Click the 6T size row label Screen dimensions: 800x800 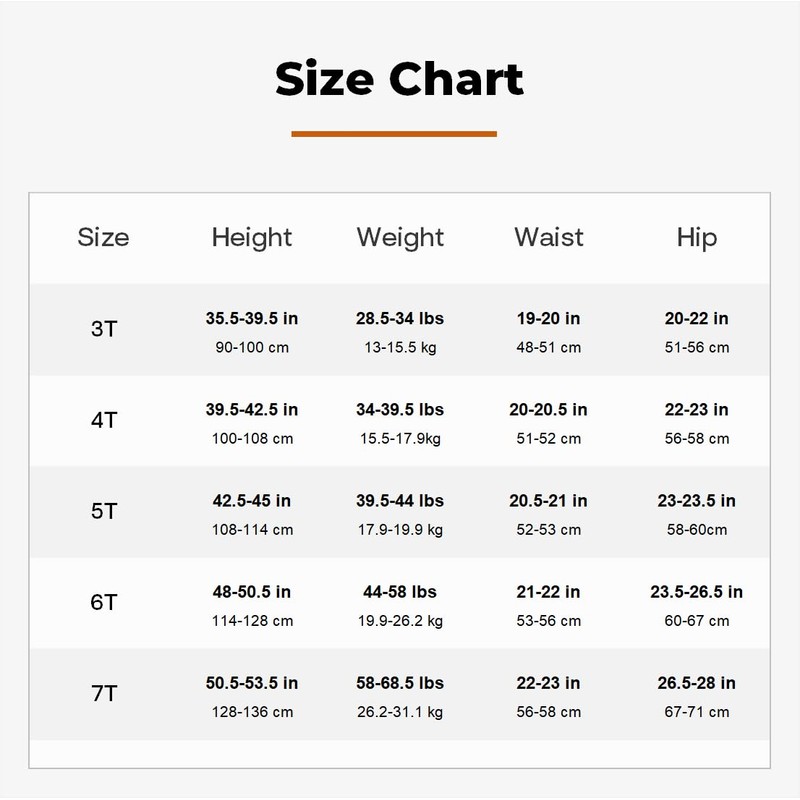pos(103,603)
